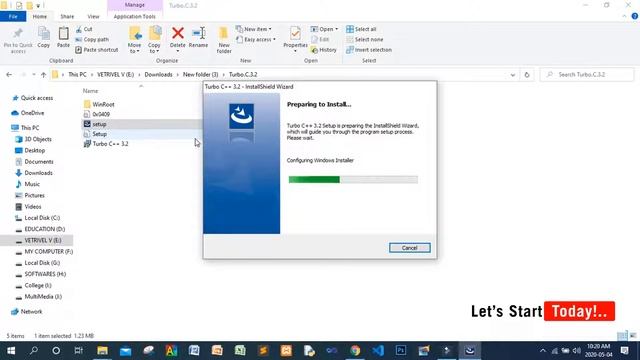Switch to the View ribbon tab
Screen dimensions: 640x360
click(x=93, y=17)
